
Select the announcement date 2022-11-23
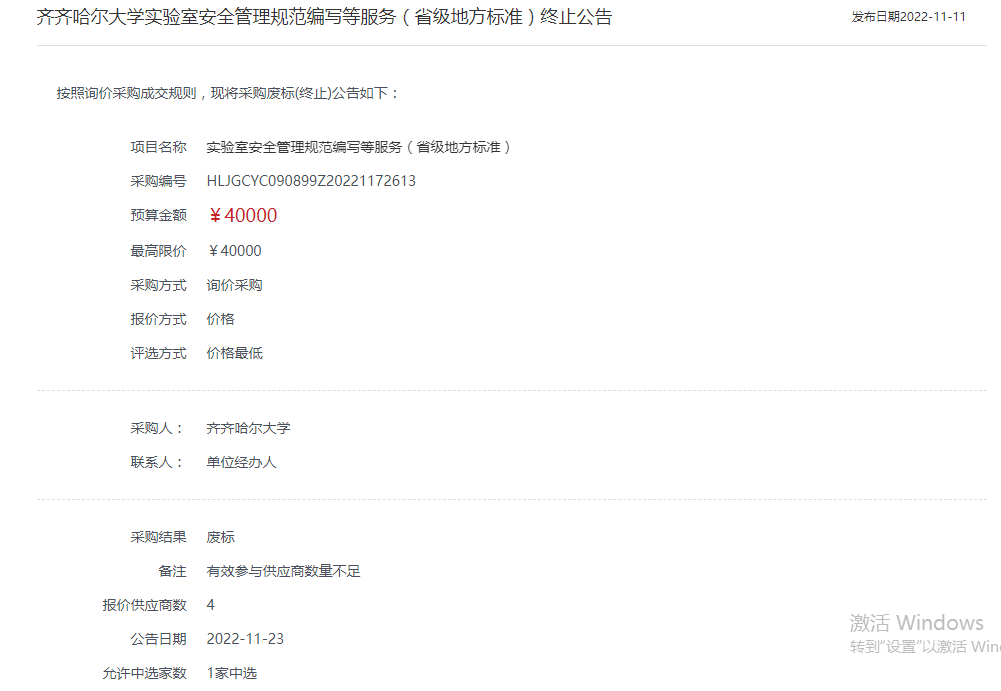(x=245, y=639)
